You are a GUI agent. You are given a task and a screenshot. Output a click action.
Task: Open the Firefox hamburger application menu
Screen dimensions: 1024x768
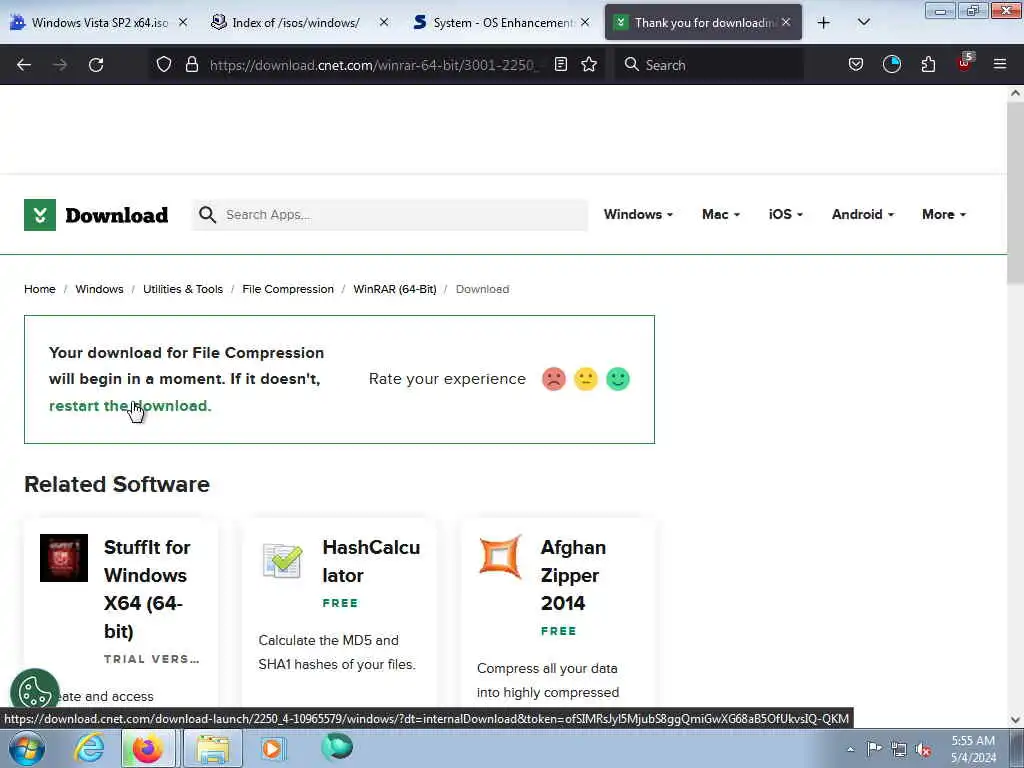click(999, 64)
